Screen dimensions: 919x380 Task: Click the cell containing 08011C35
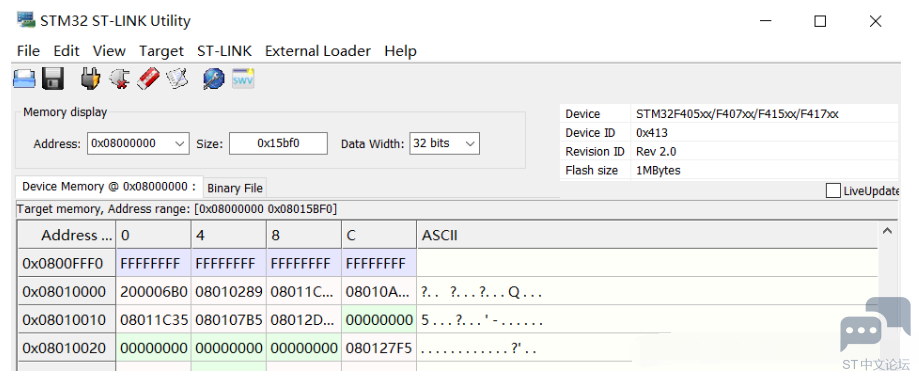coord(153,320)
